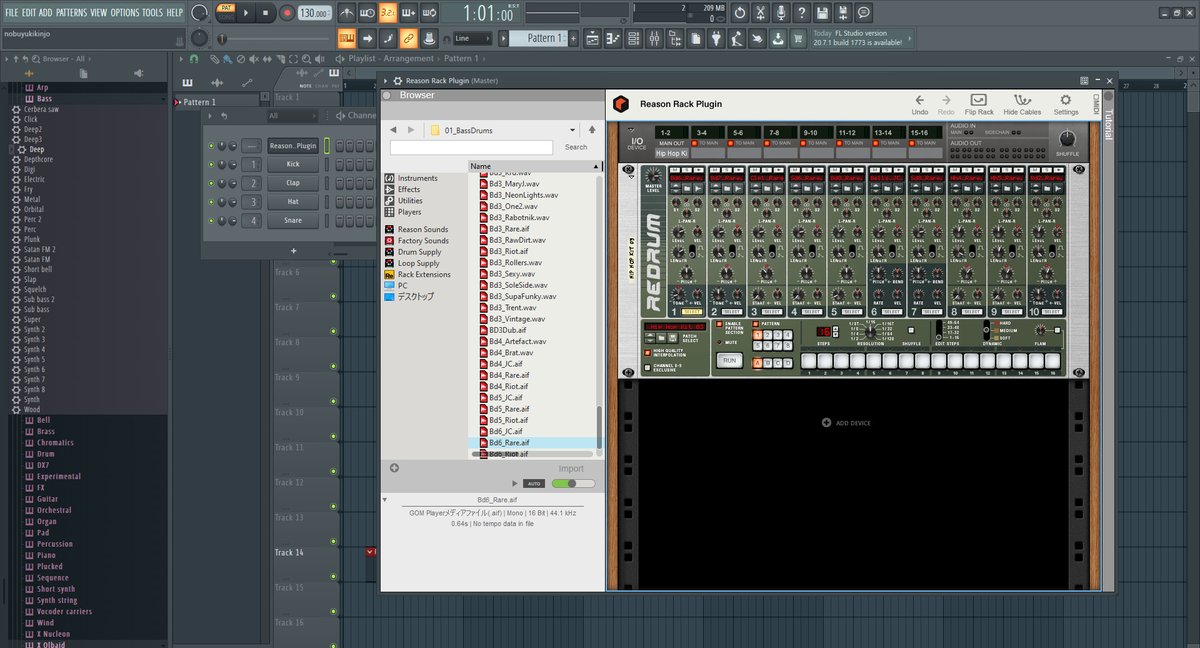Toggle the Redrum Shuffle button
The width and height of the screenshot is (1200, 648).
(911, 330)
